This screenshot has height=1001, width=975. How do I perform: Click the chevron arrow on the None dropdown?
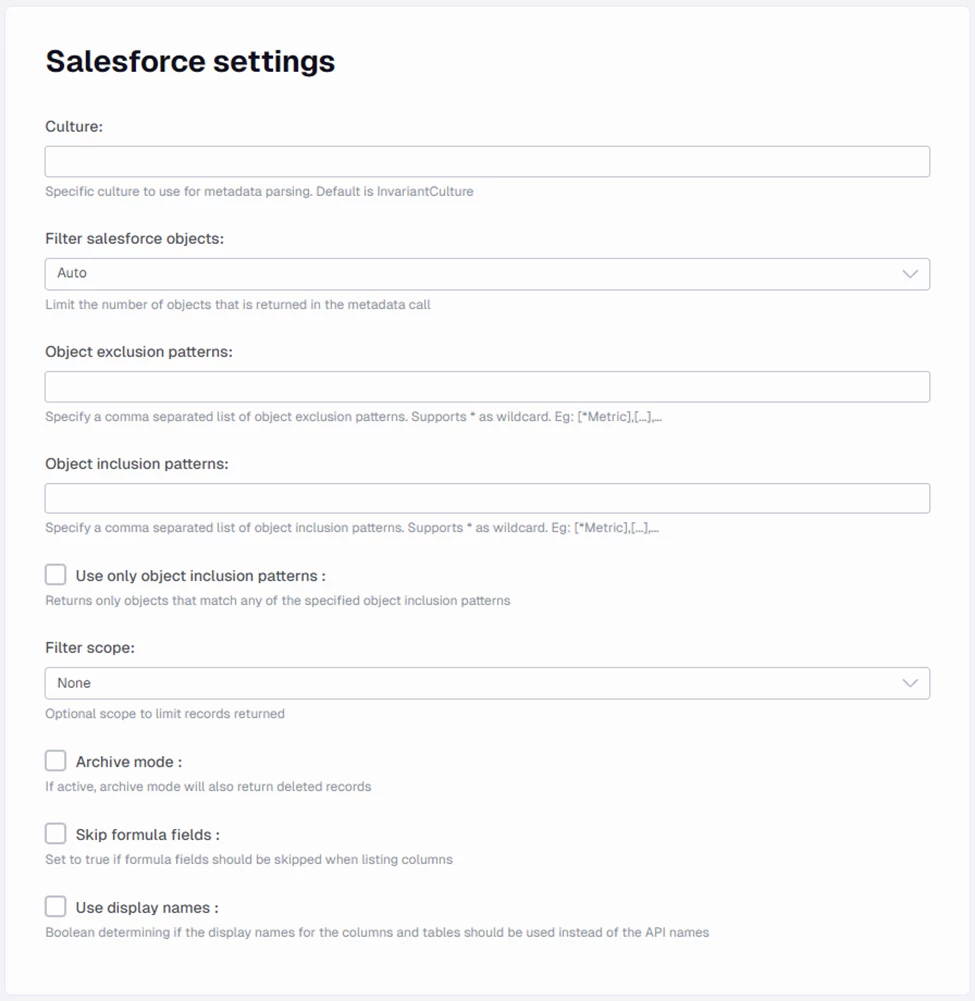click(910, 683)
